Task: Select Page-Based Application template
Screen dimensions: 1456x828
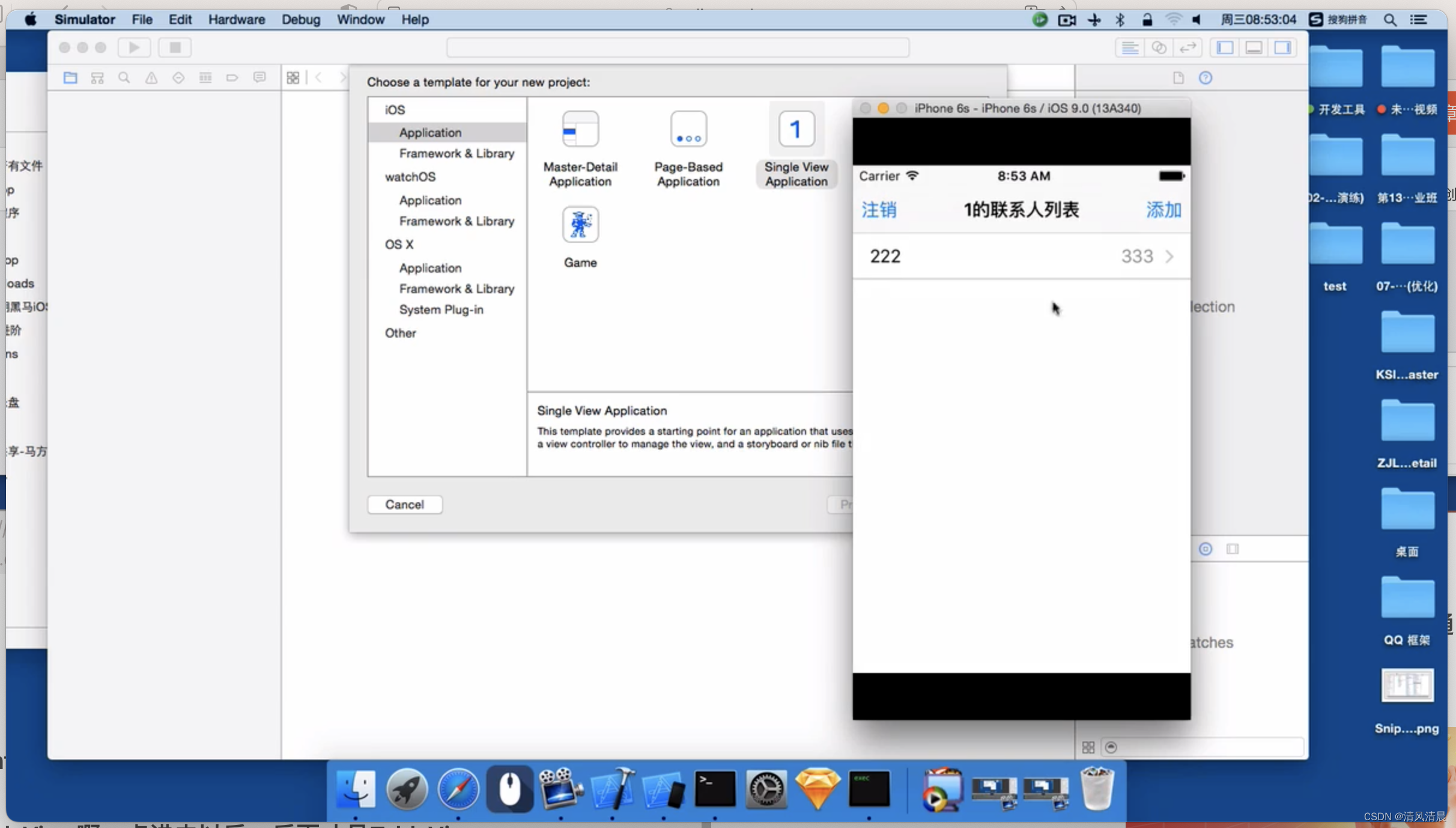Action: click(688, 148)
